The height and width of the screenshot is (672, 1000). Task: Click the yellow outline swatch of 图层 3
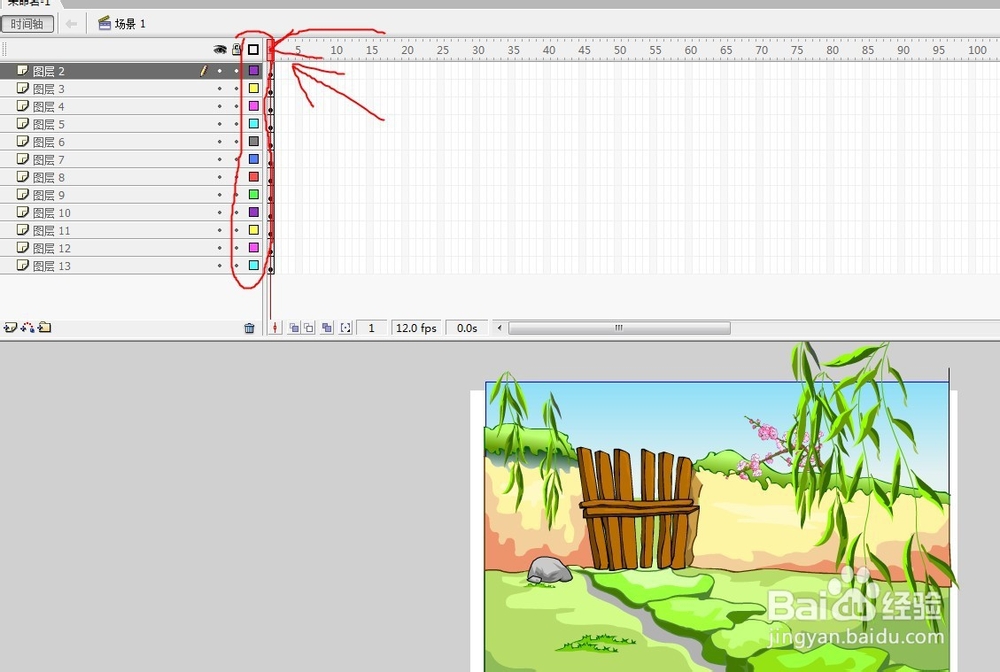point(254,88)
